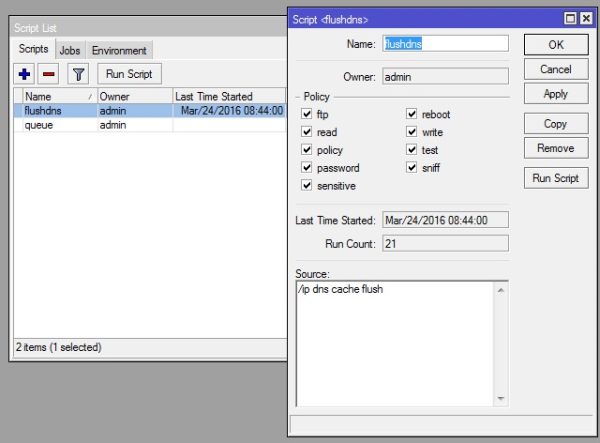The height and width of the screenshot is (443, 600).
Task: Click Run Script in the flushdns dialog
Action: coord(556,178)
